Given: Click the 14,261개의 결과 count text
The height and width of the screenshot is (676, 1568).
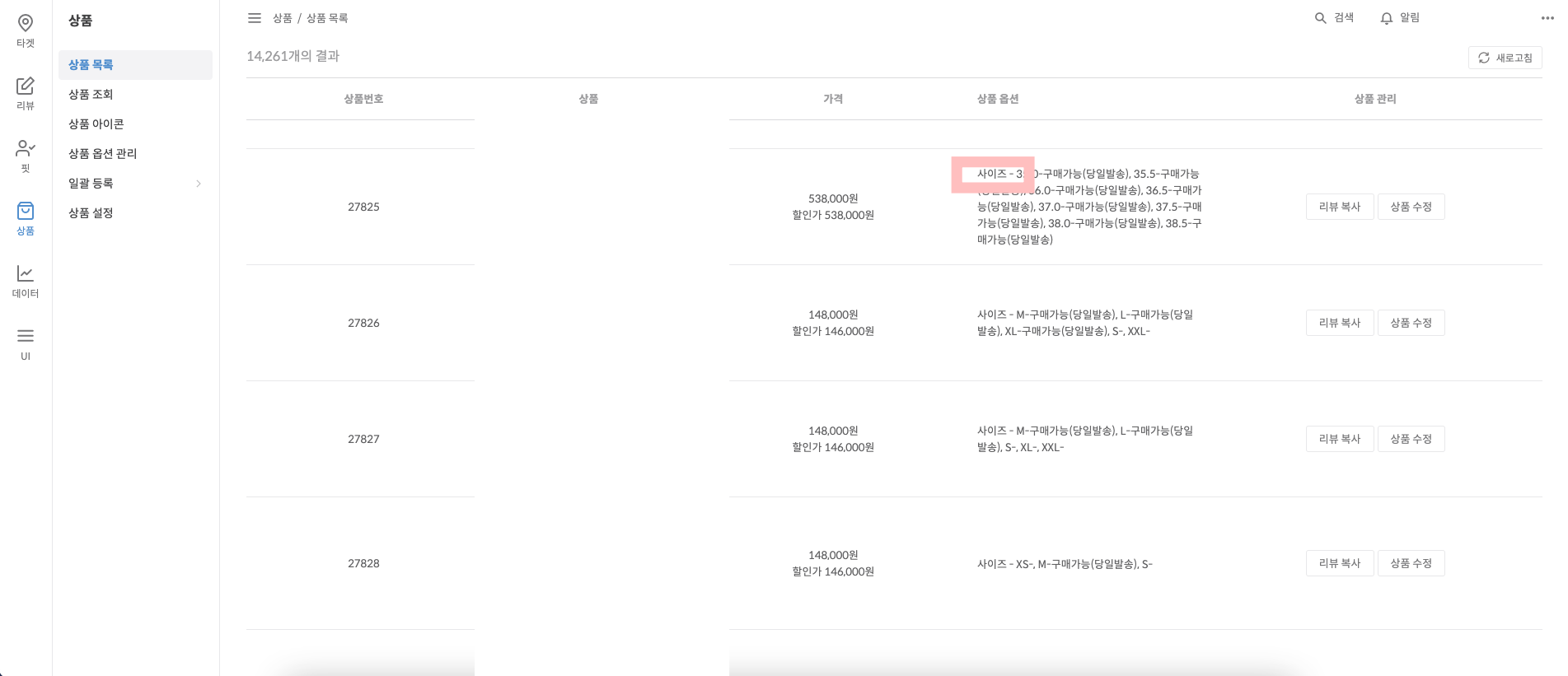Looking at the screenshot, I should (293, 56).
